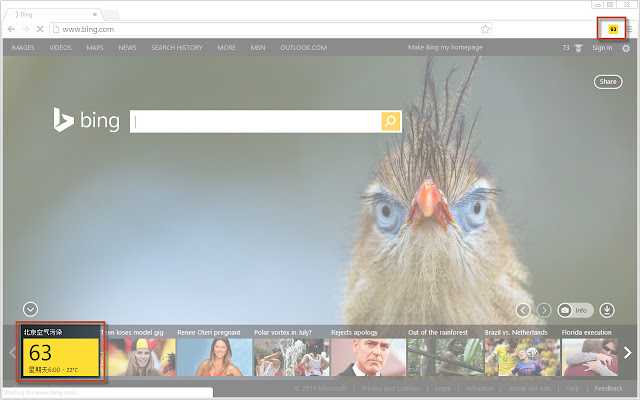Open the Advertise footer link
Viewport: 640px width, 400px height.
coord(479,389)
